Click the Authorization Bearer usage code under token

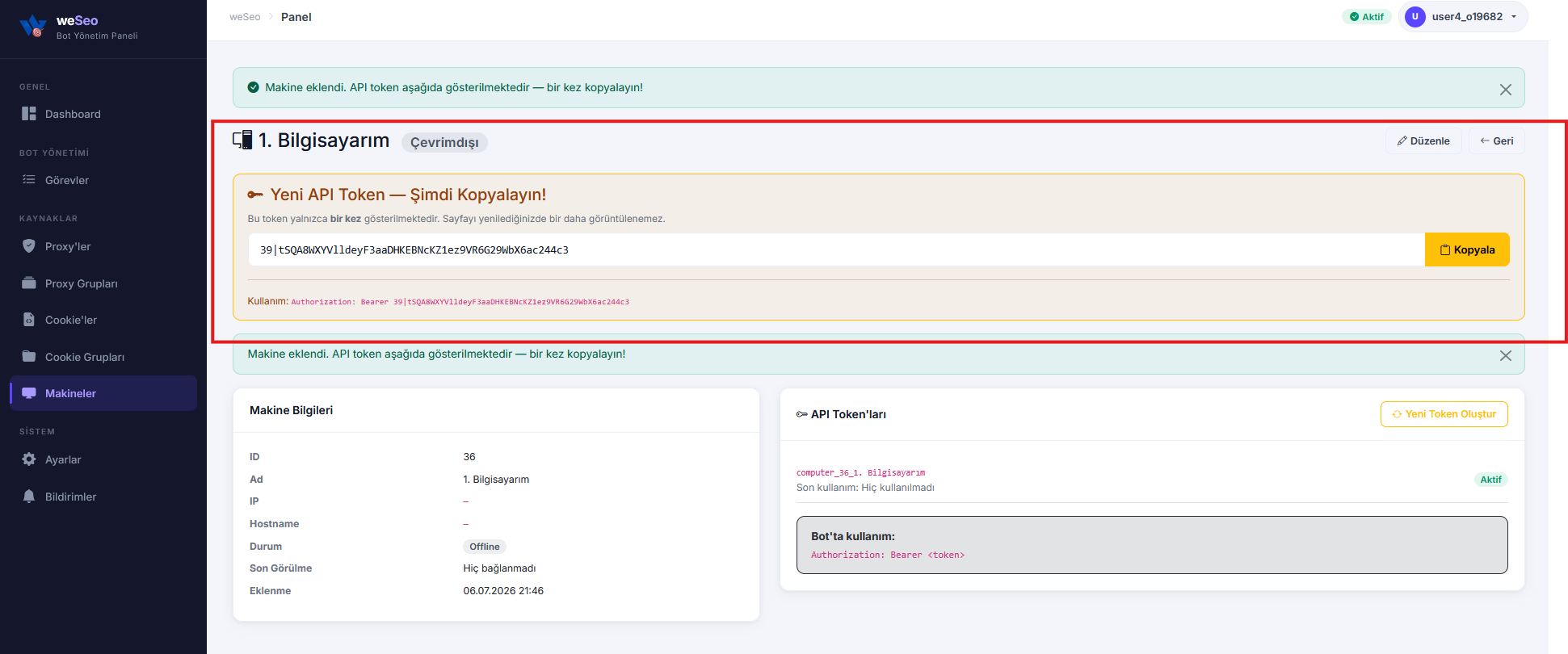[x=460, y=302]
